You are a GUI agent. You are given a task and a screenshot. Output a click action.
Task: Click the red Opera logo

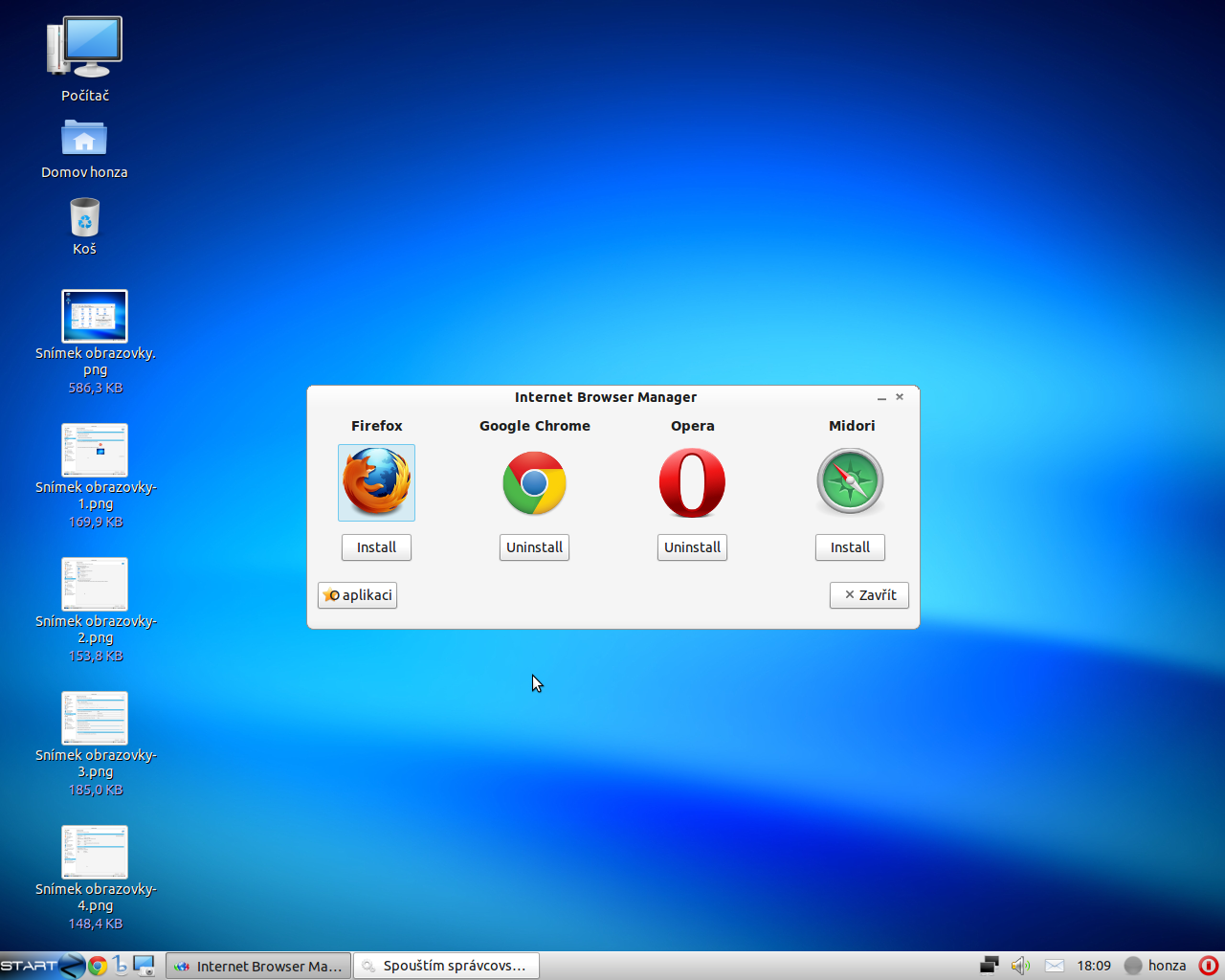[692, 482]
